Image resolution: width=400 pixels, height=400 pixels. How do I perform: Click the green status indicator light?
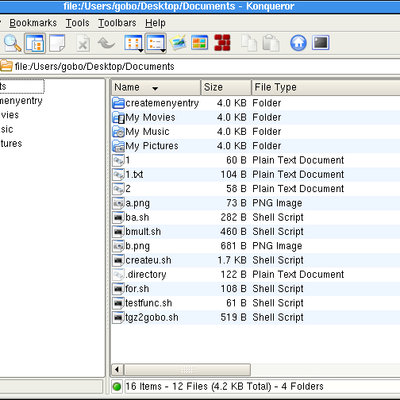(117, 387)
